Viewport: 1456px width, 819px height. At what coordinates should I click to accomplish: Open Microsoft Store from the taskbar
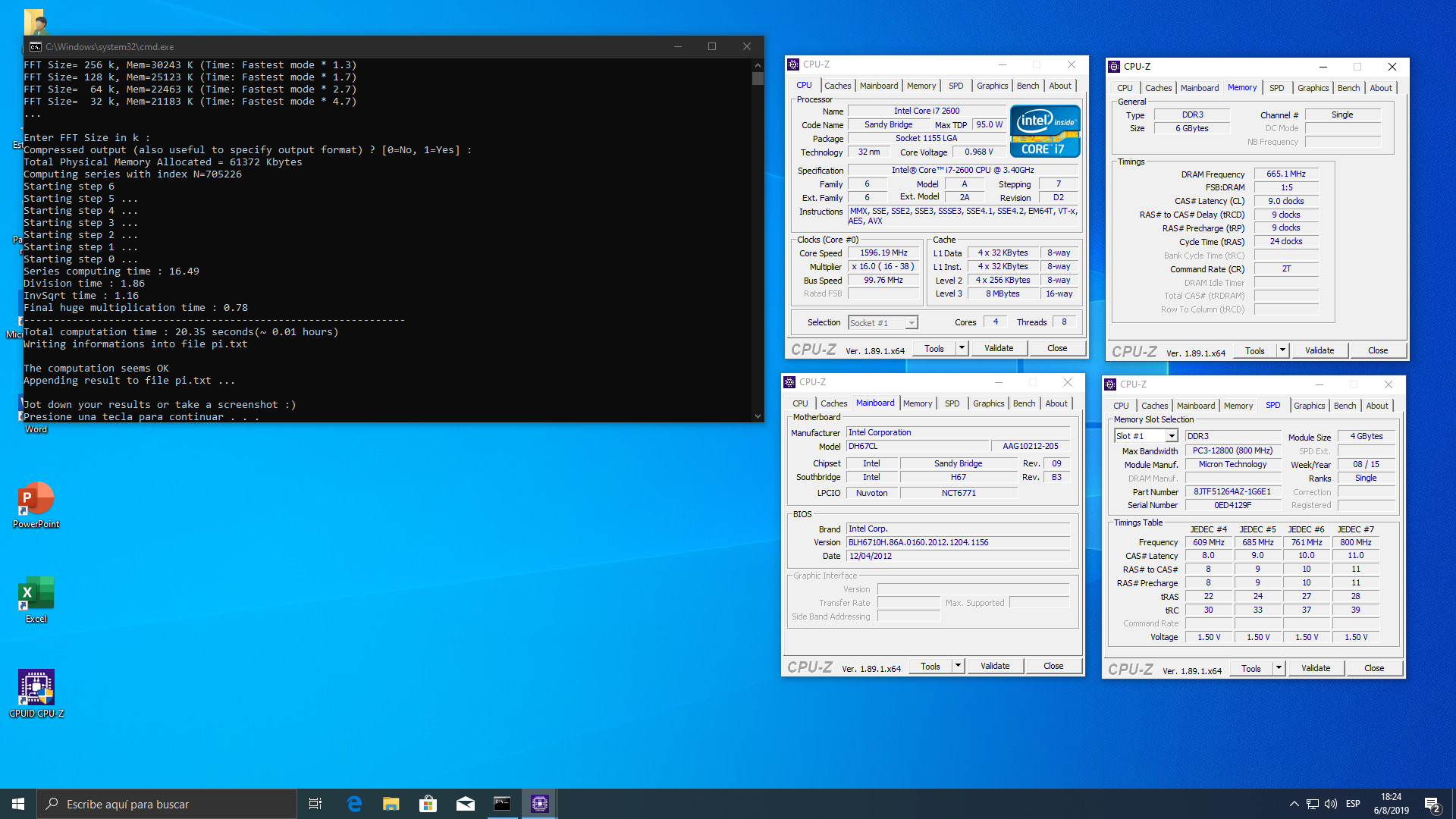click(x=428, y=804)
